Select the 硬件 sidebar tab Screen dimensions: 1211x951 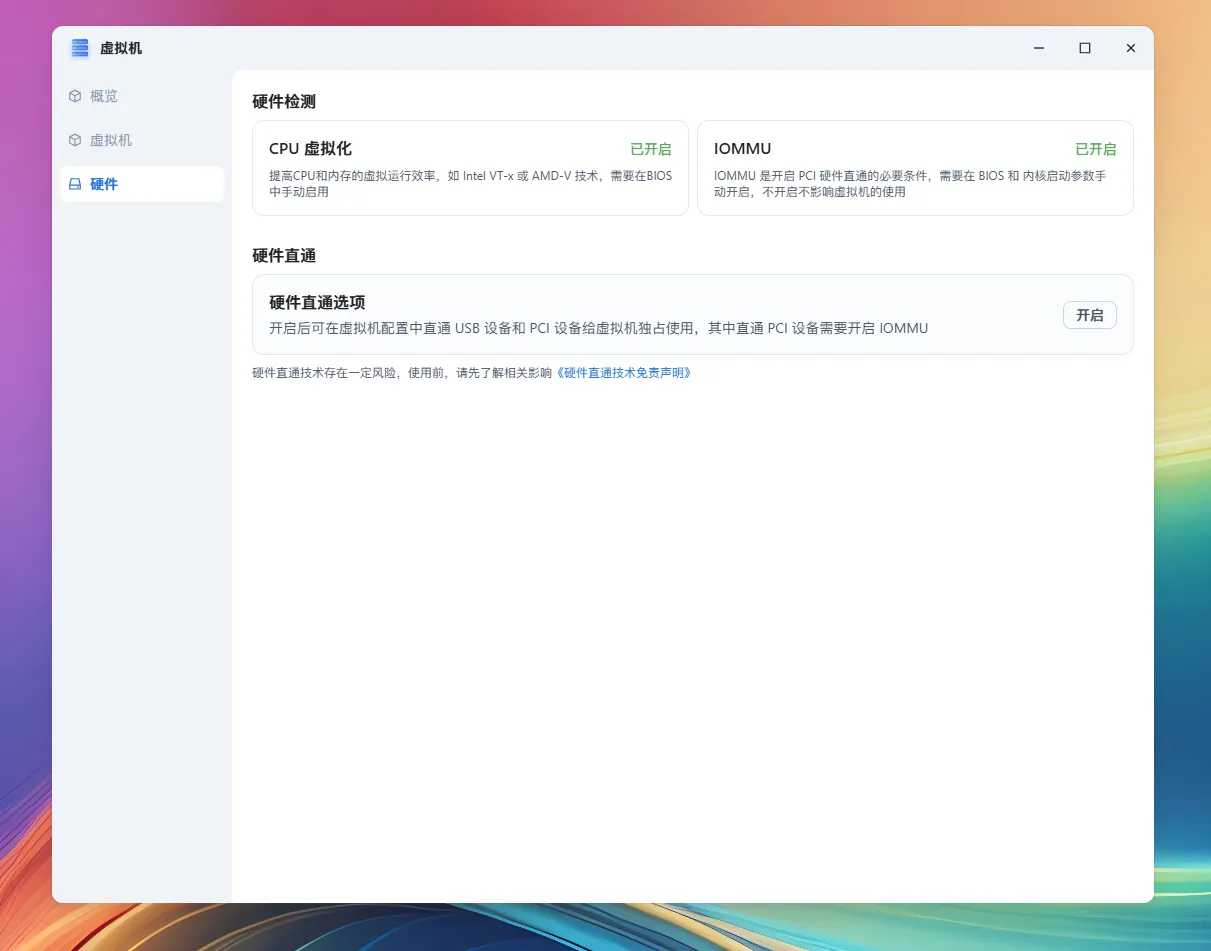tap(104, 184)
